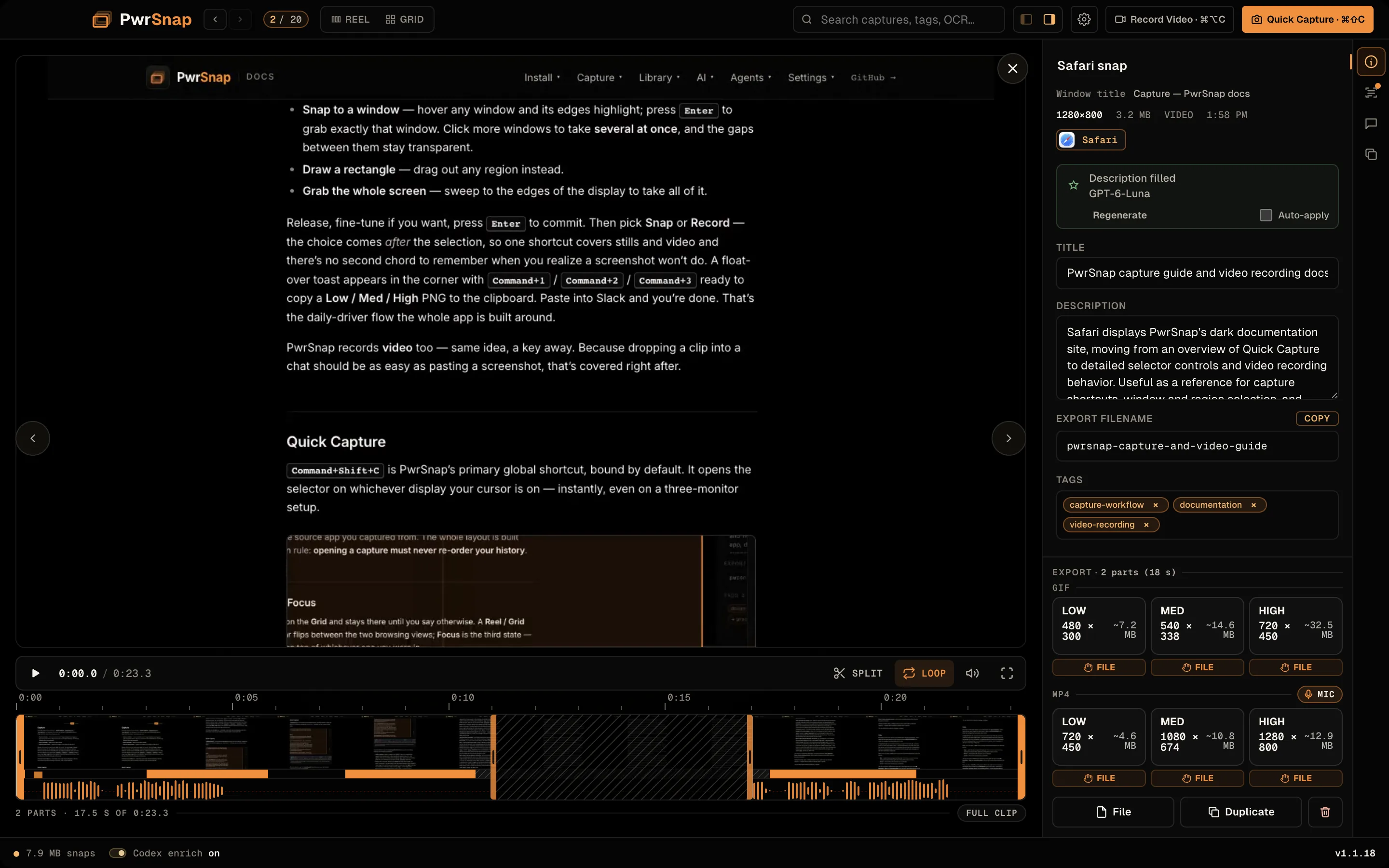
Task: Click Record Video button
Action: [x=1169, y=19]
